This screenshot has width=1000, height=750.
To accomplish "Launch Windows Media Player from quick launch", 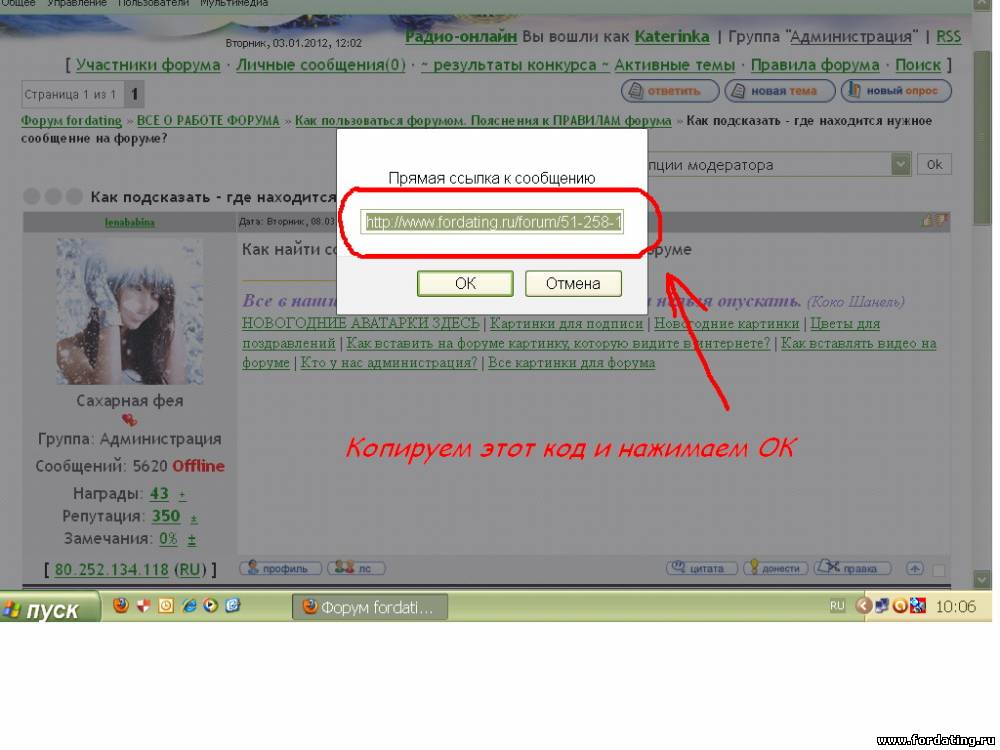I will pos(210,605).
